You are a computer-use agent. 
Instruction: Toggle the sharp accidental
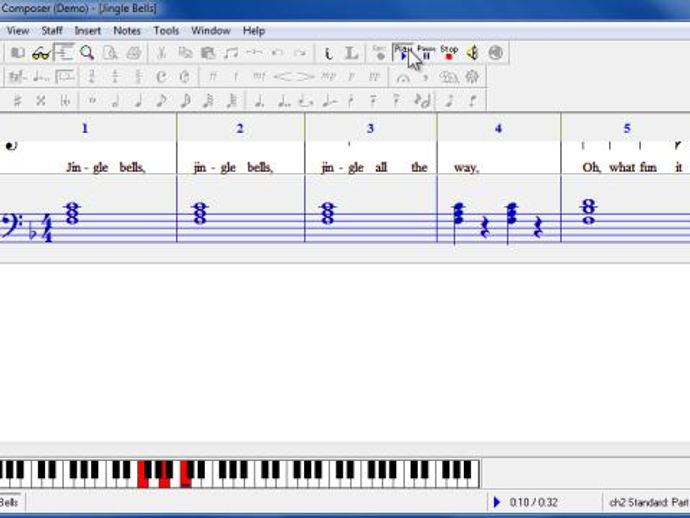[x=18, y=101]
